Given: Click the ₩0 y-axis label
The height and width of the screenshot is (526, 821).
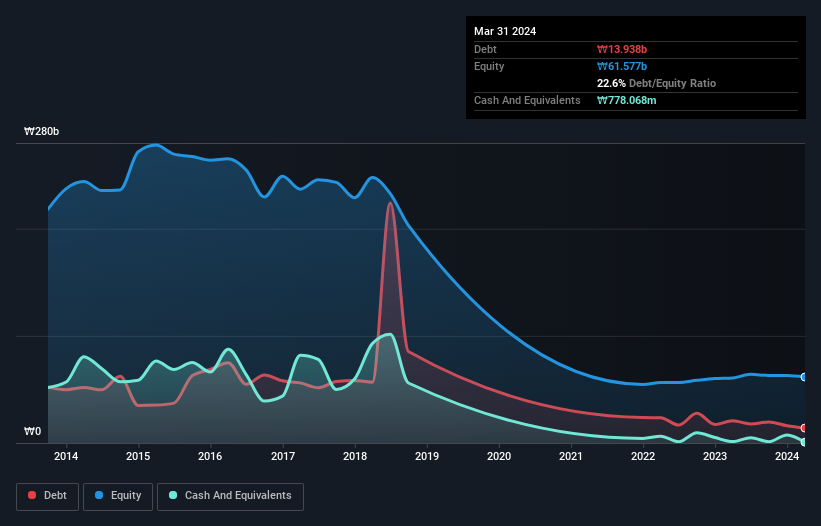Looking at the screenshot, I should tap(32, 431).
